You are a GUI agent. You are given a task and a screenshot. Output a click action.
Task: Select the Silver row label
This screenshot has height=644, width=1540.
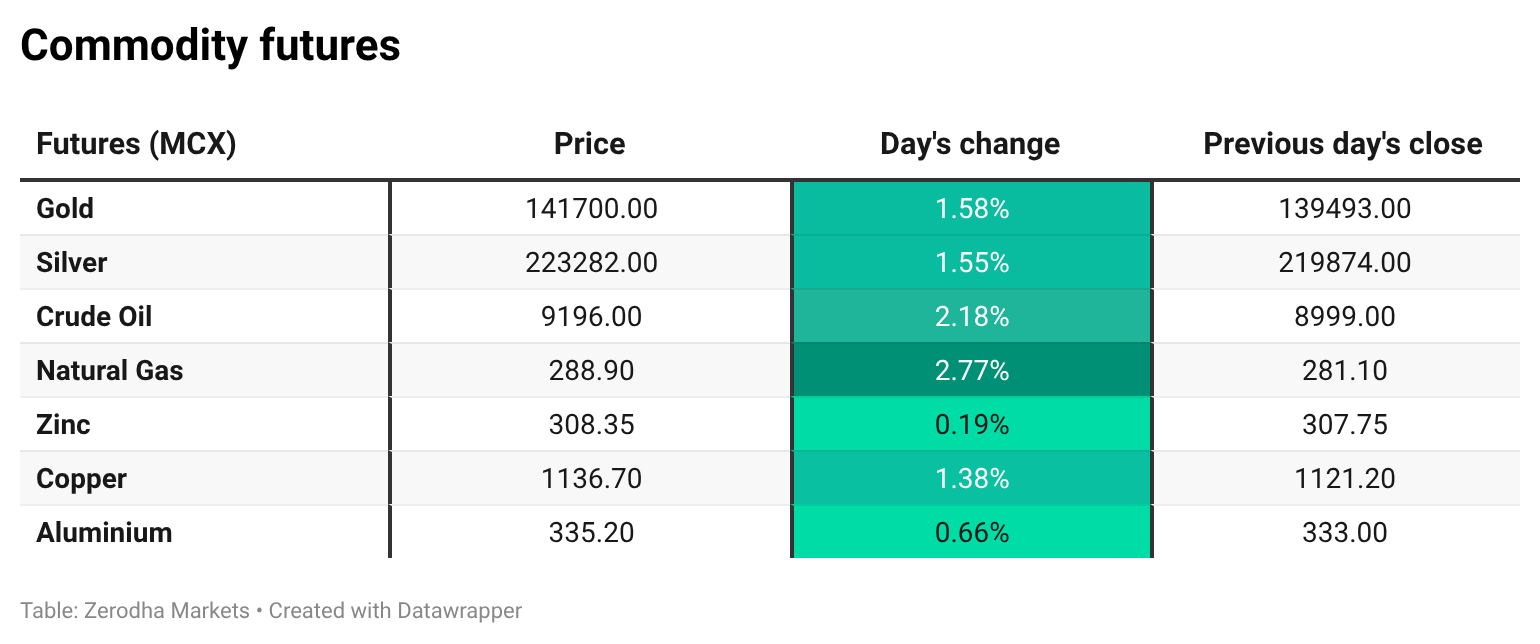72,263
